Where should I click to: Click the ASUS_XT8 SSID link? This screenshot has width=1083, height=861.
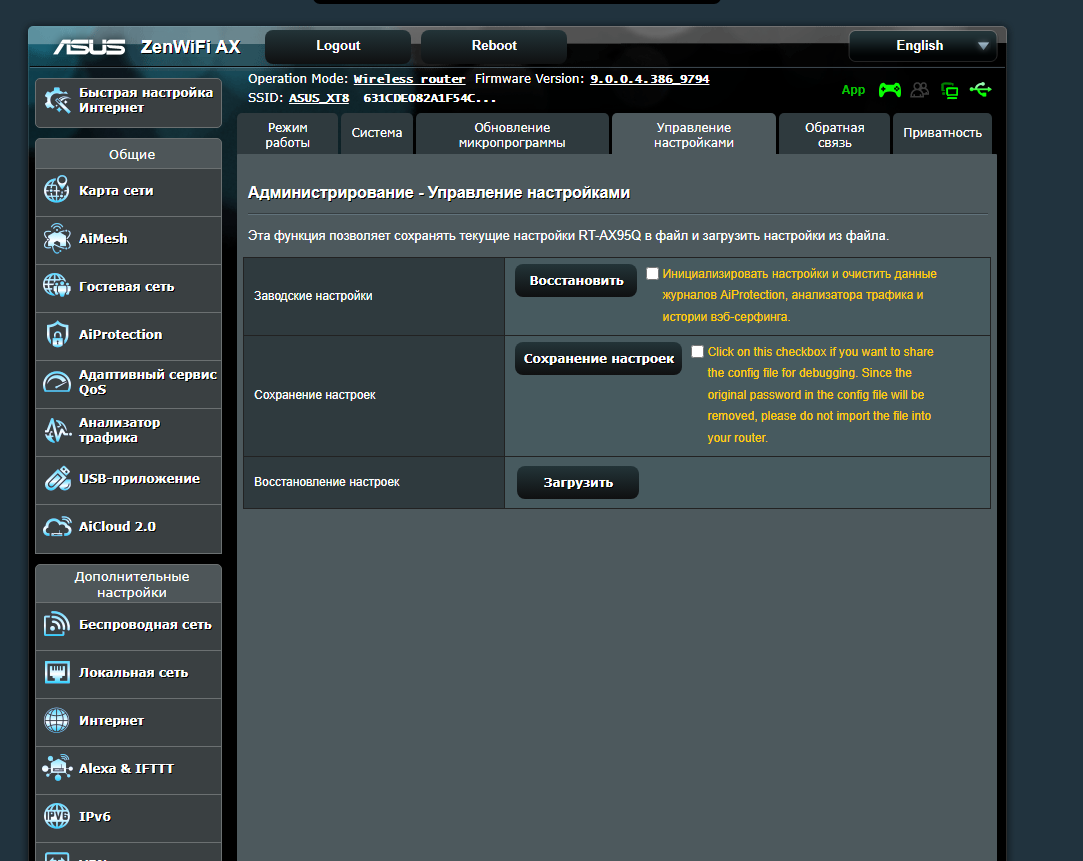(x=318, y=98)
